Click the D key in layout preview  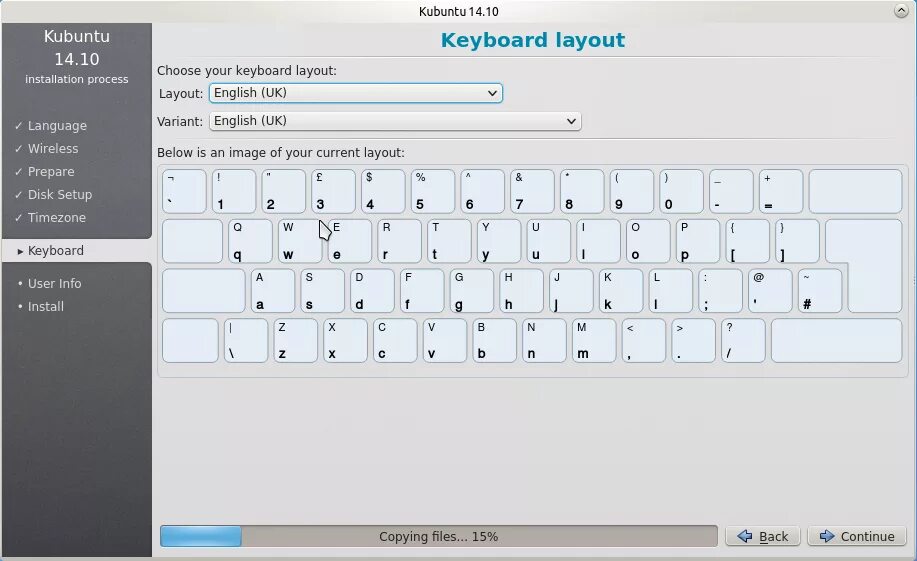[x=372, y=291]
